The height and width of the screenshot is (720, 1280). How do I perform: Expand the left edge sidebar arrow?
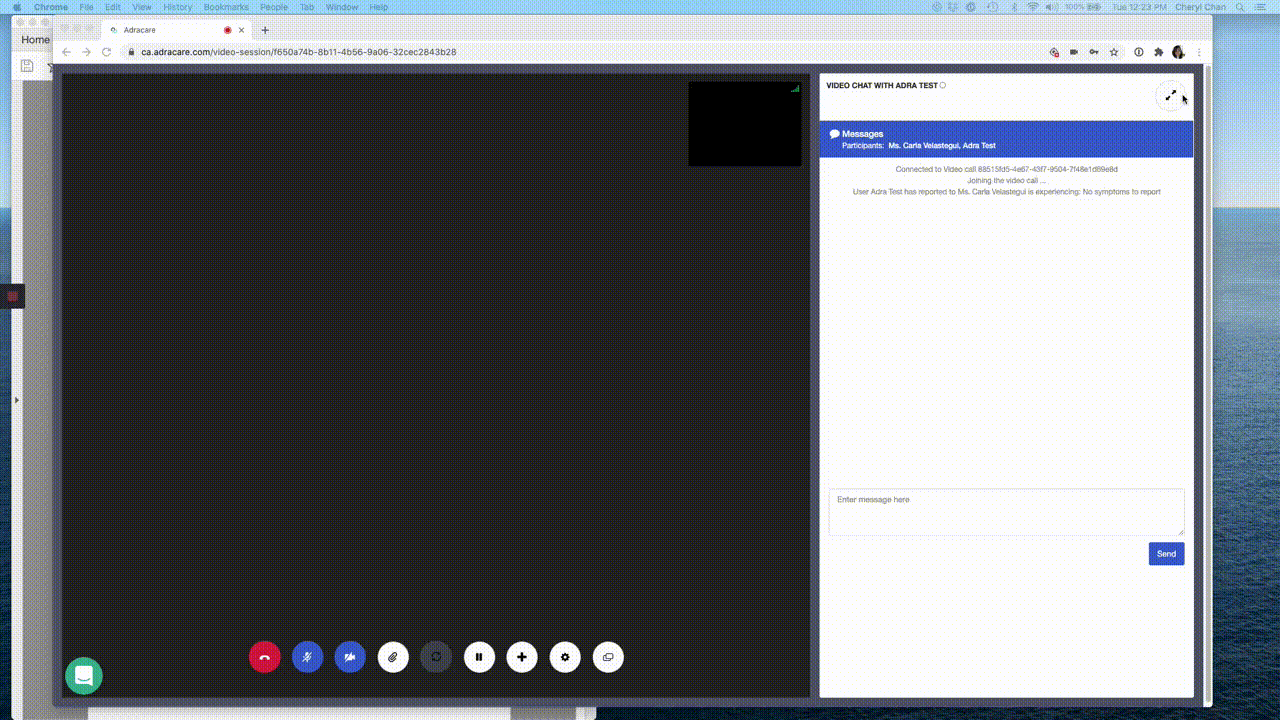point(16,400)
